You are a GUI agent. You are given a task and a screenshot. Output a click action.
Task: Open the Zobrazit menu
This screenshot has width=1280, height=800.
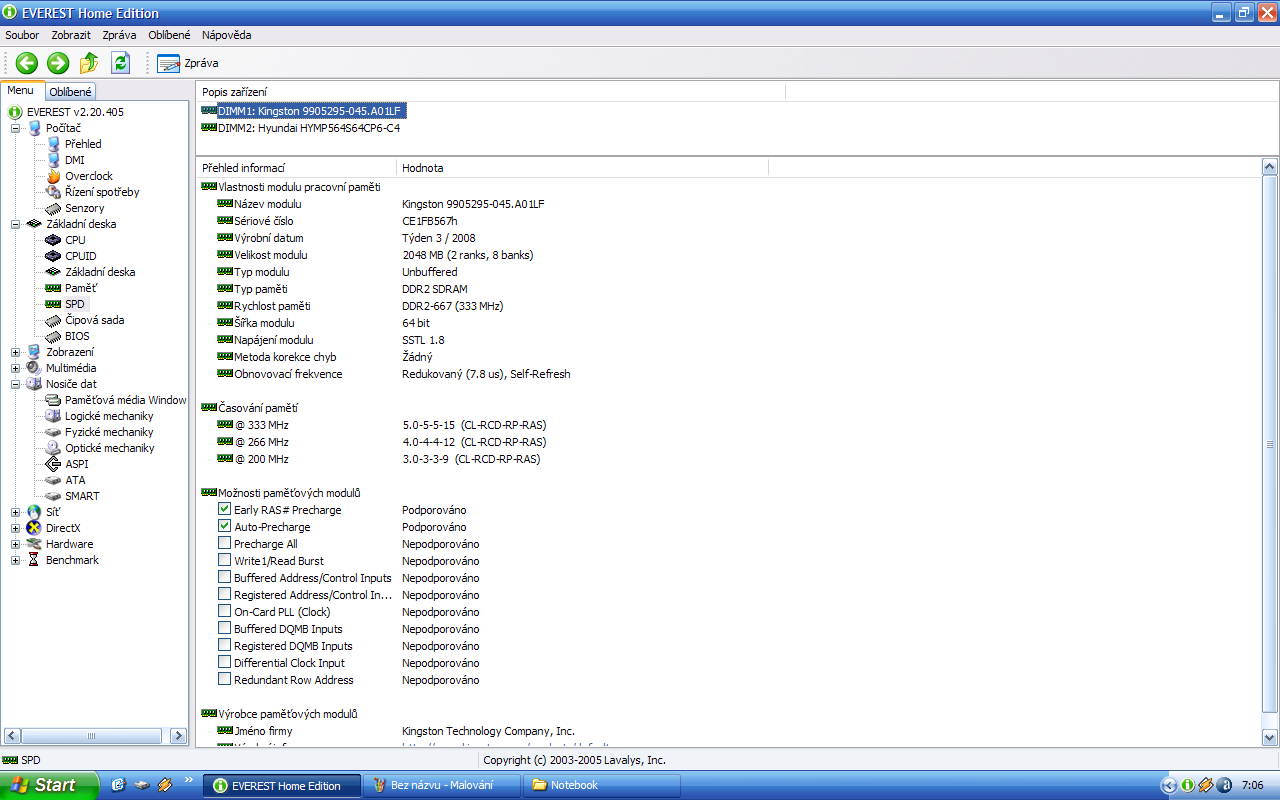71,35
